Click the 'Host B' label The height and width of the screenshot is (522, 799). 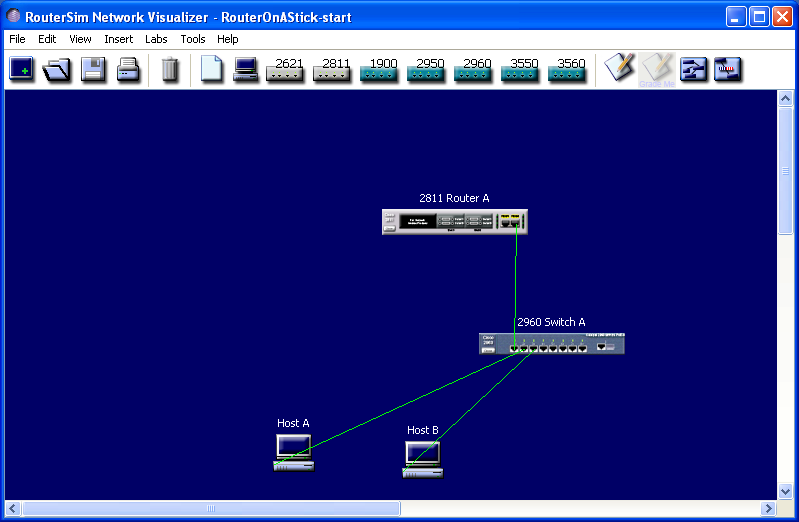point(422,430)
